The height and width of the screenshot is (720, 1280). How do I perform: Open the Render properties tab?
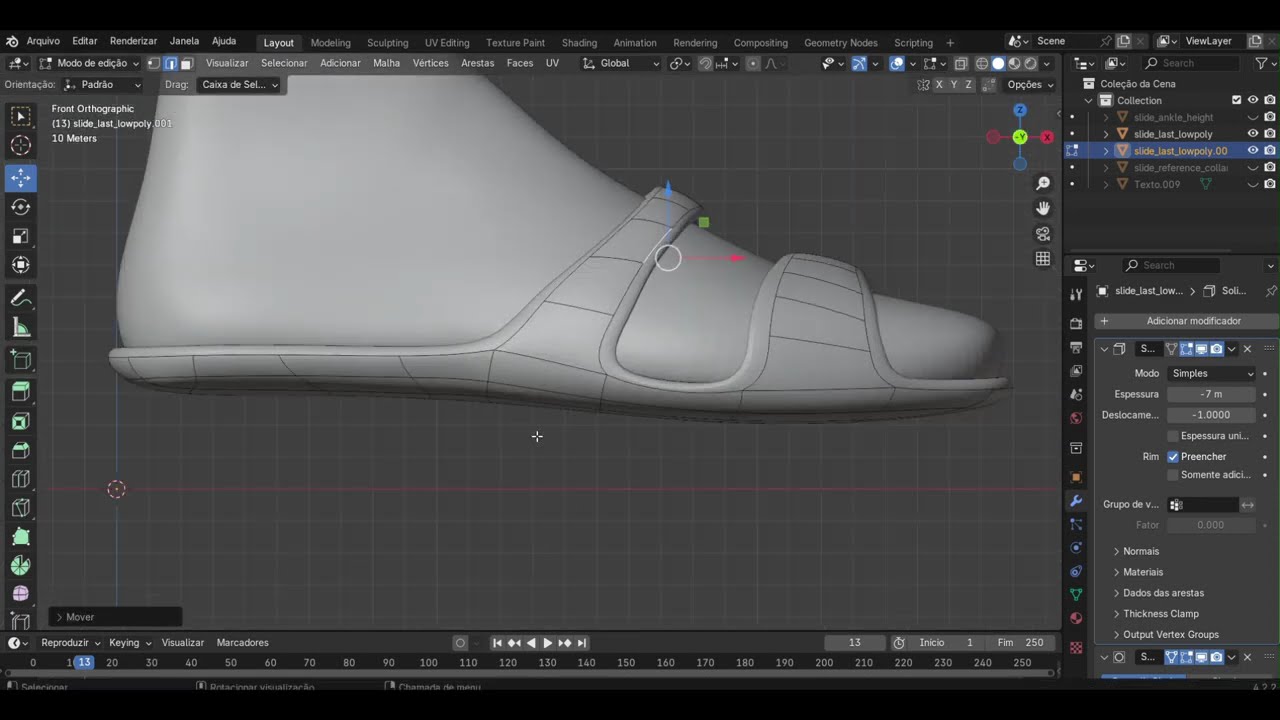tap(1076, 323)
